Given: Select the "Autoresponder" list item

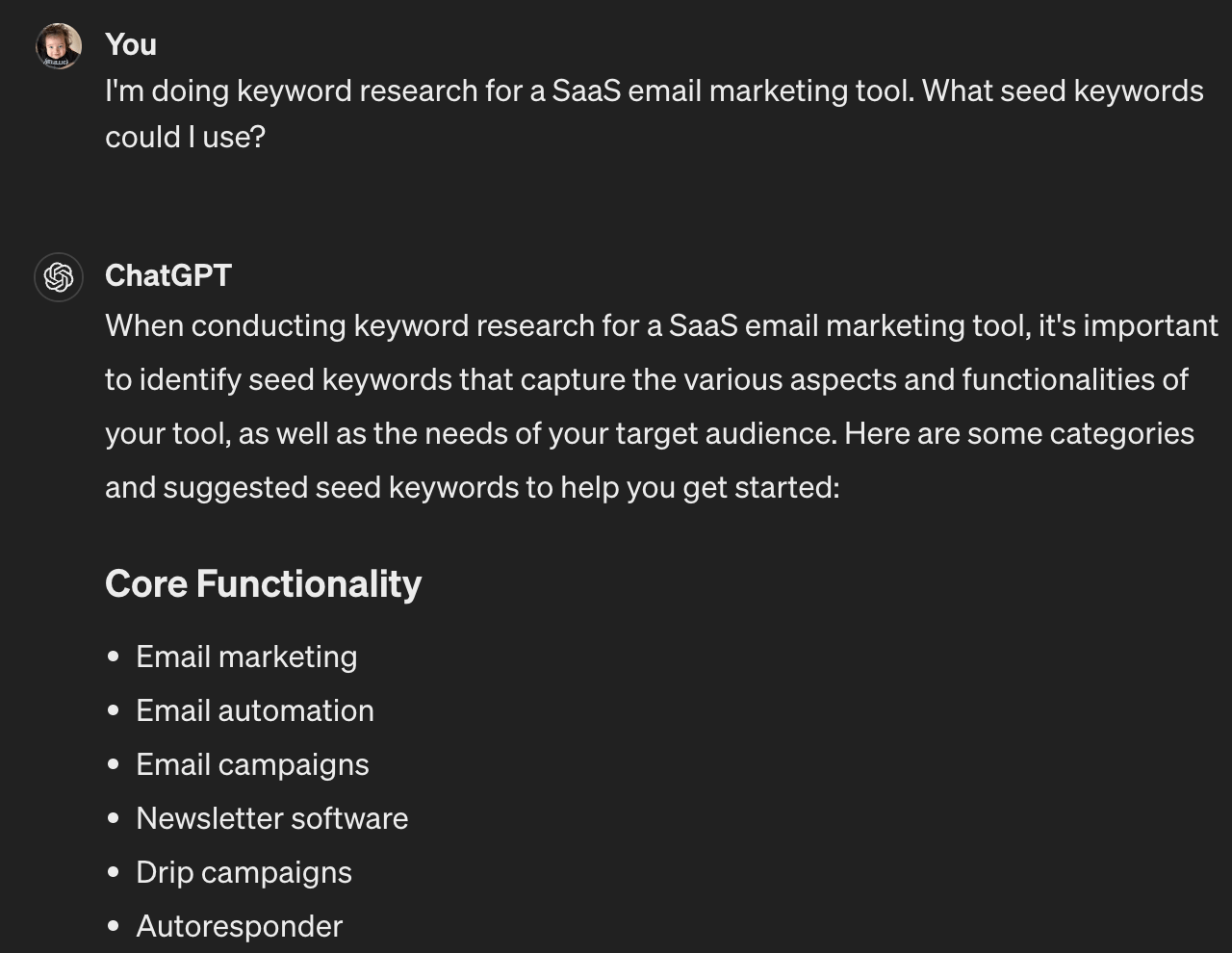Looking at the screenshot, I should (x=240, y=926).
